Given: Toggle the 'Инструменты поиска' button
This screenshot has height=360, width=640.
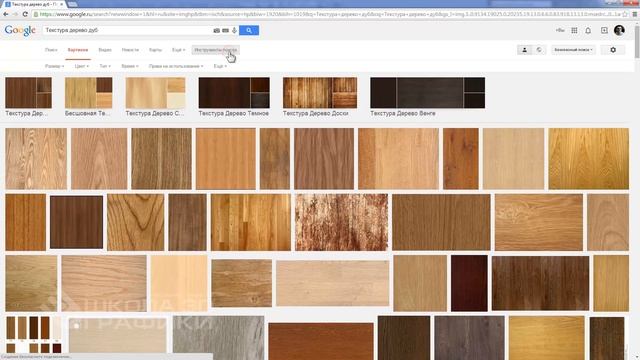Looking at the screenshot, I should coord(216,50).
